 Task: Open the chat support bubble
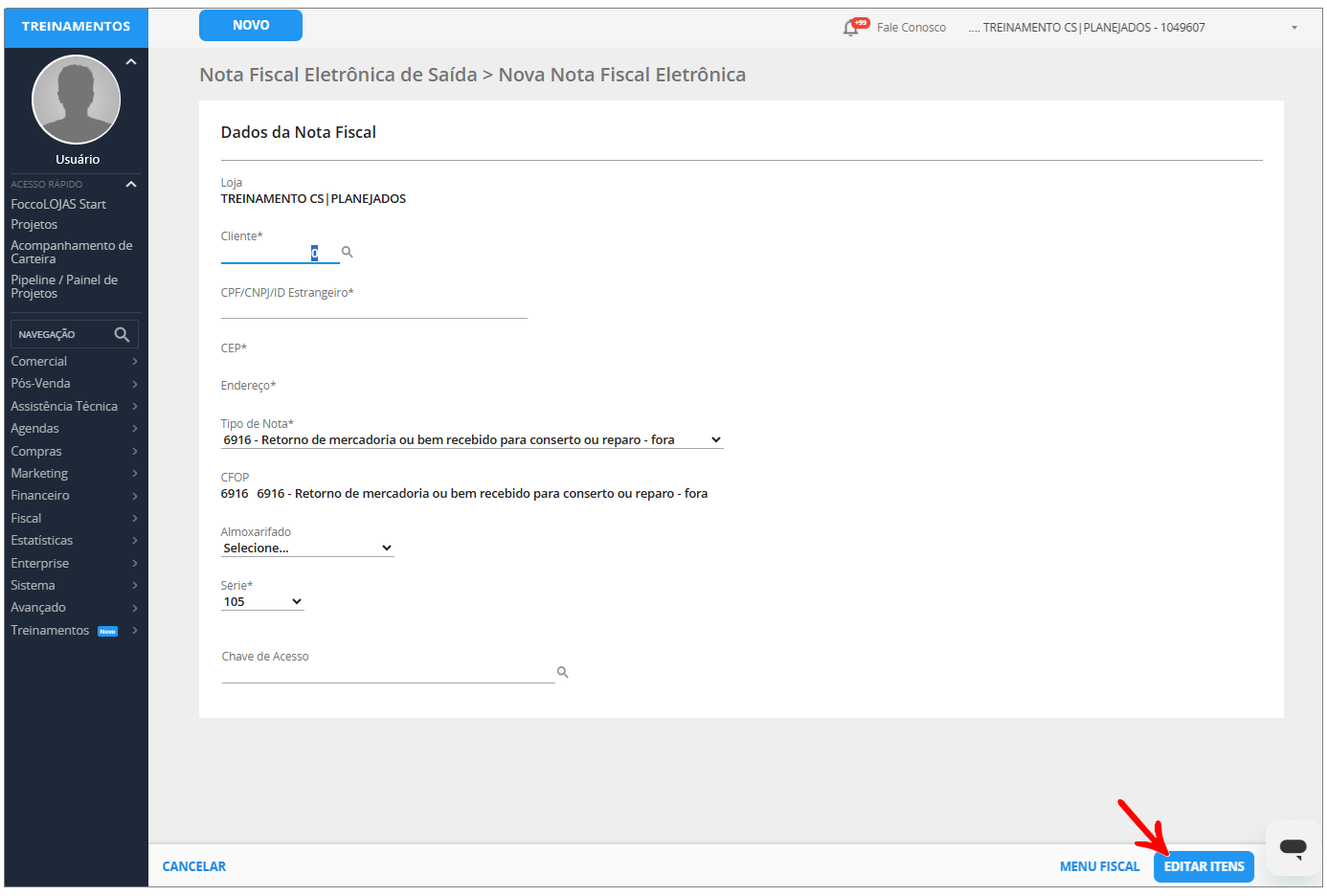pos(1293,847)
